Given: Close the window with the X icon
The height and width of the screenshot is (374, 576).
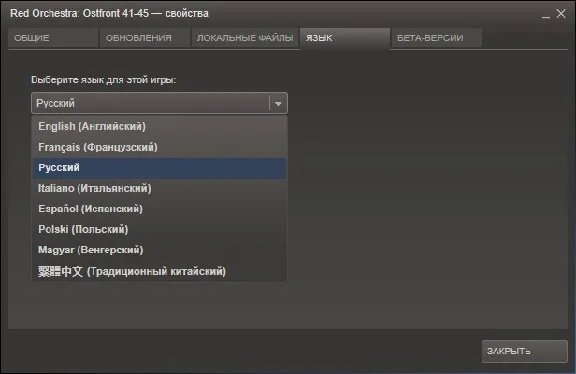Looking at the screenshot, I should coord(561,14).
